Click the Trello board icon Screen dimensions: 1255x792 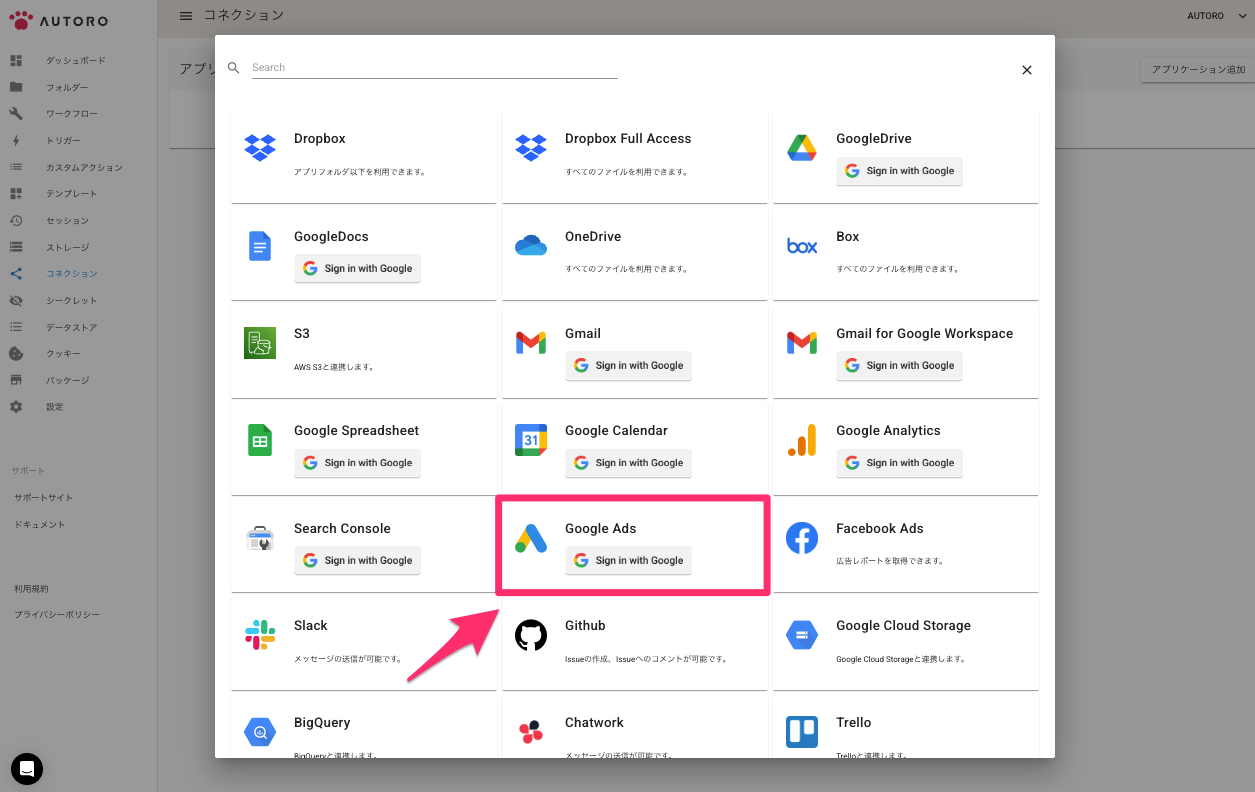(x=802, y=732)
